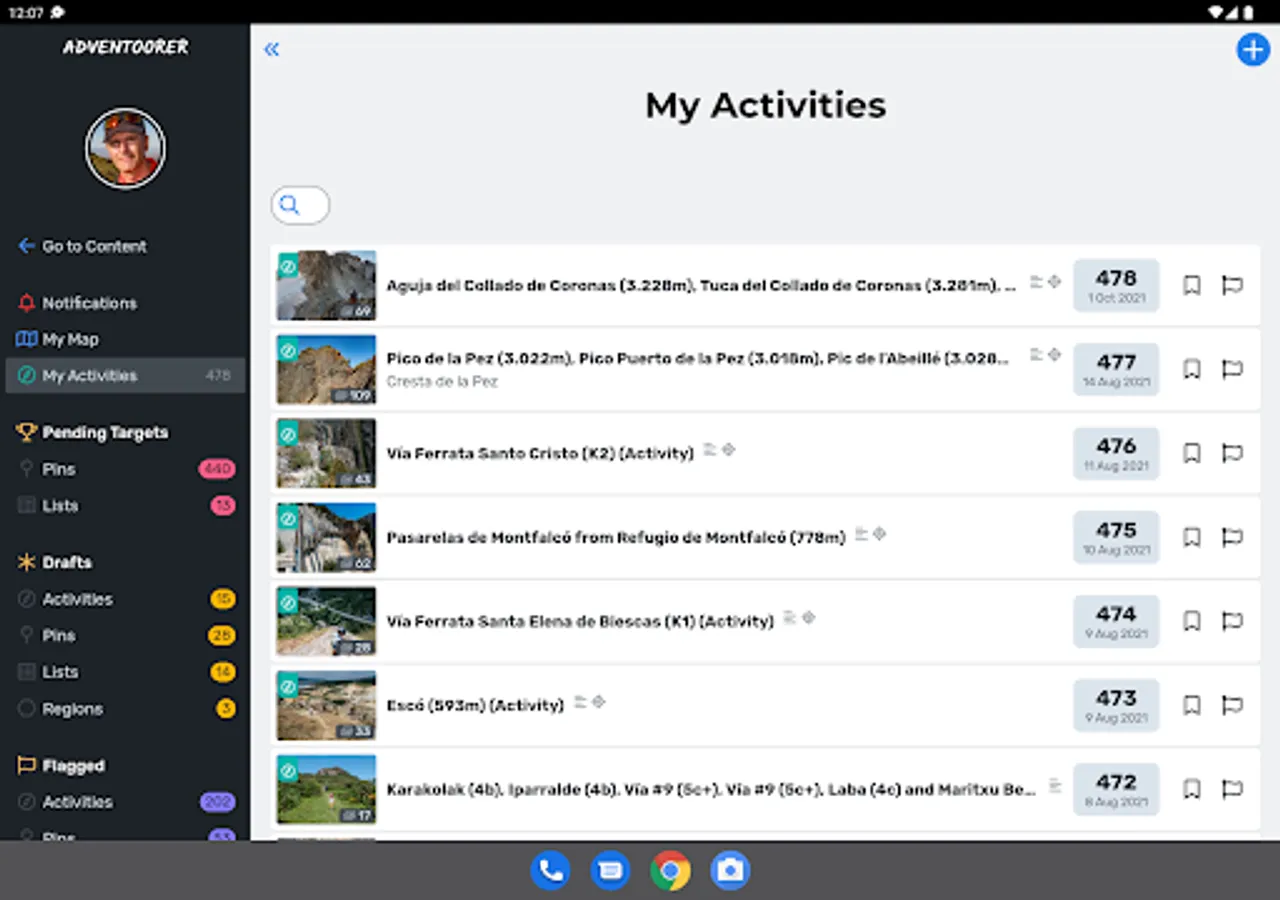Click the Pending Targets section header
The height and width of the screenshot is (900, 1280).
pyautogui.click(x=93, y=433)
